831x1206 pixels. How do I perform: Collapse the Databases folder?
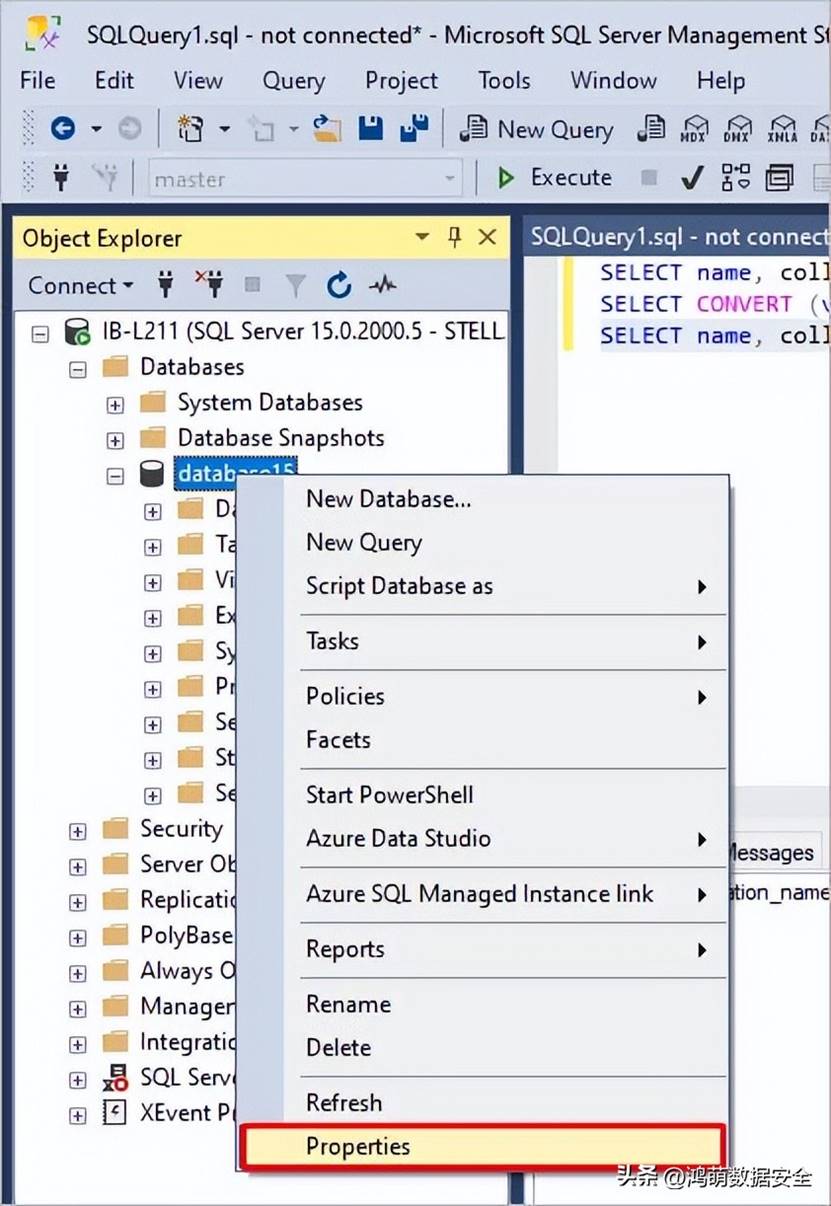[x=78, y=368]
